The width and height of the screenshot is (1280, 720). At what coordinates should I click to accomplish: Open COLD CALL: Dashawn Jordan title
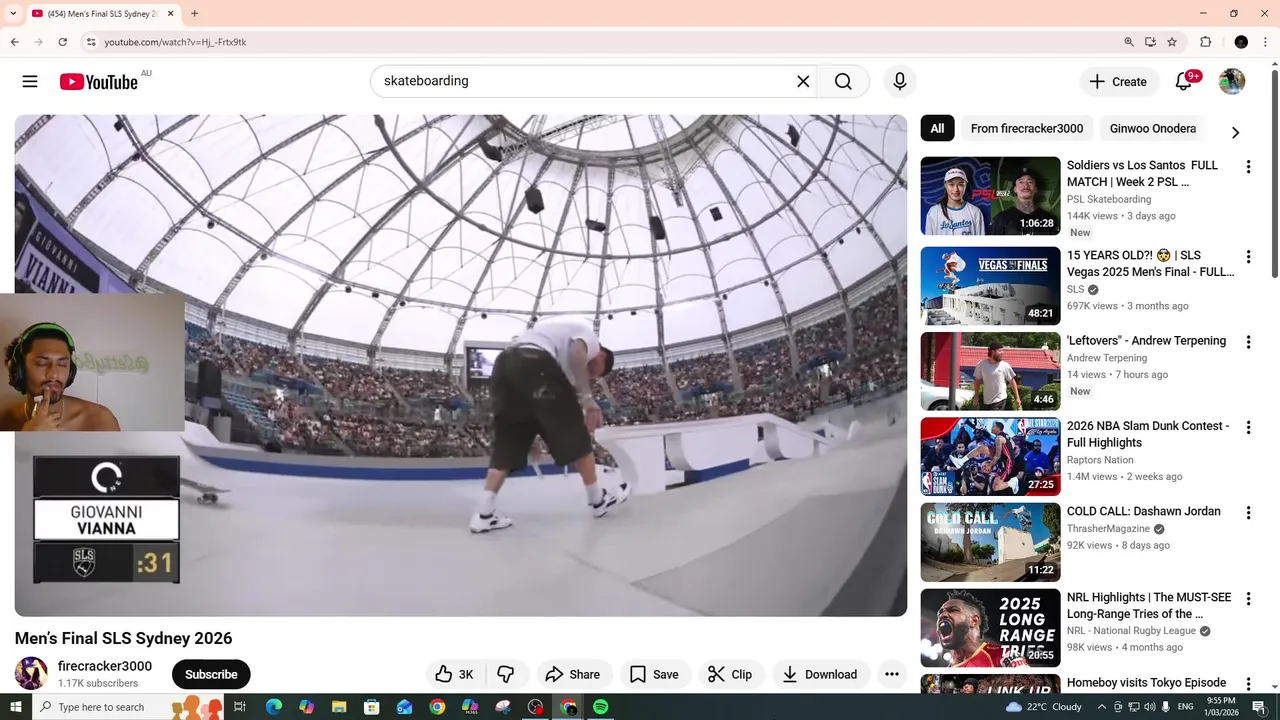(1144, 511)
